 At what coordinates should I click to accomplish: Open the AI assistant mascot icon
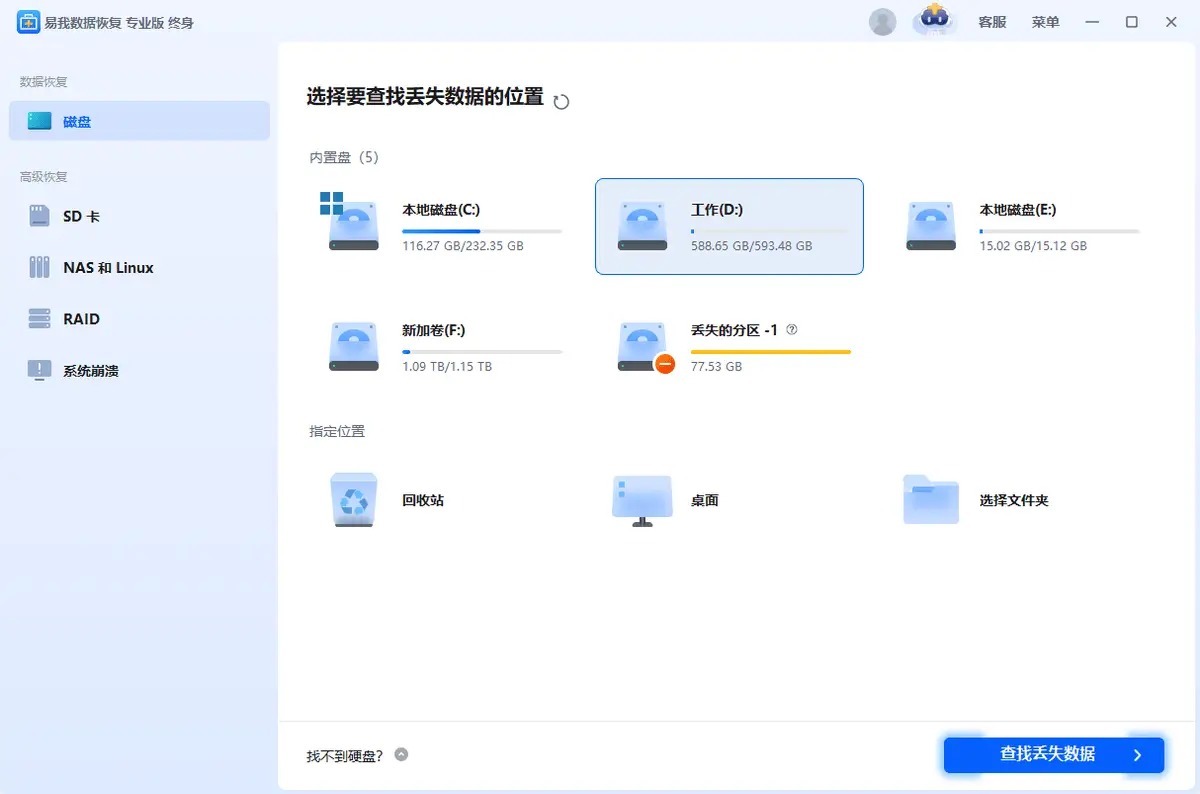click(x=934, y=22)
